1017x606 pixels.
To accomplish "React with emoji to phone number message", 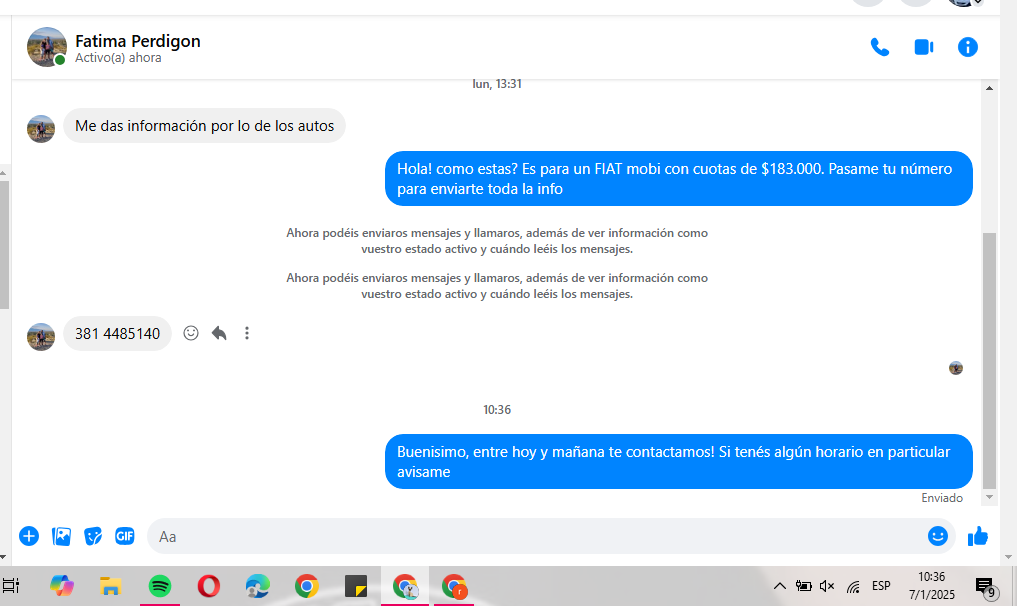I will [191, 333].
